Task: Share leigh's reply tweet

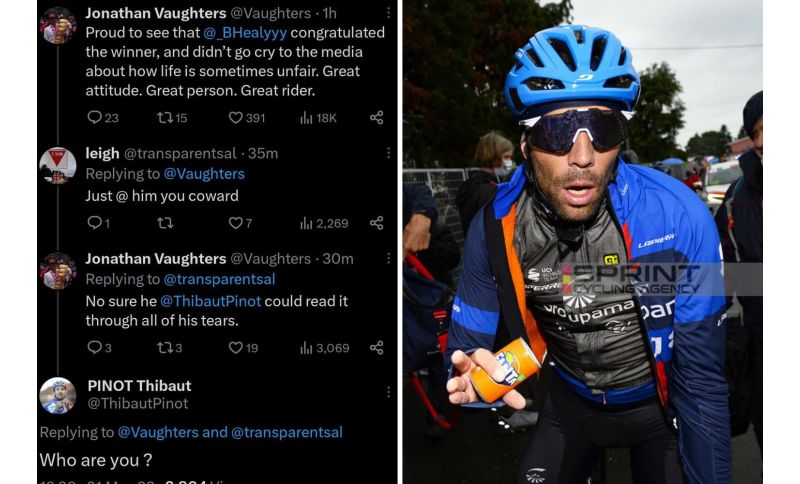Action: [377, 223]
